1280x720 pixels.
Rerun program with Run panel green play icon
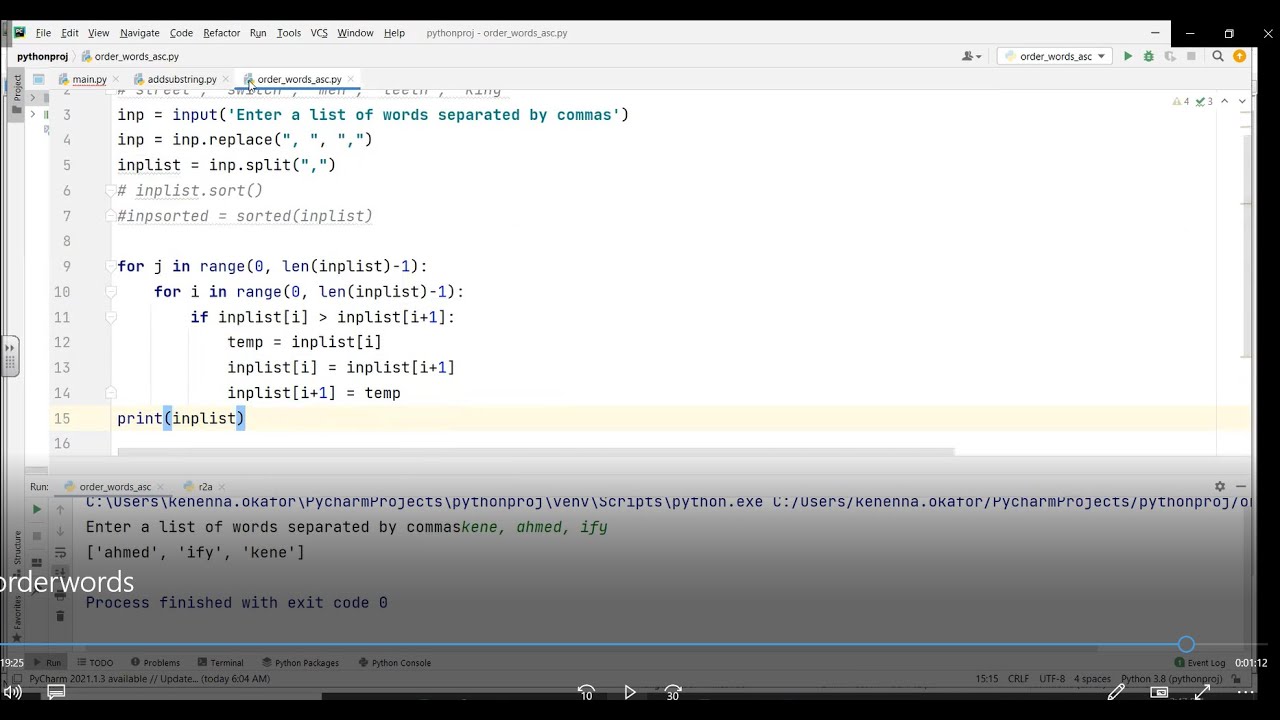pos(37,510)
